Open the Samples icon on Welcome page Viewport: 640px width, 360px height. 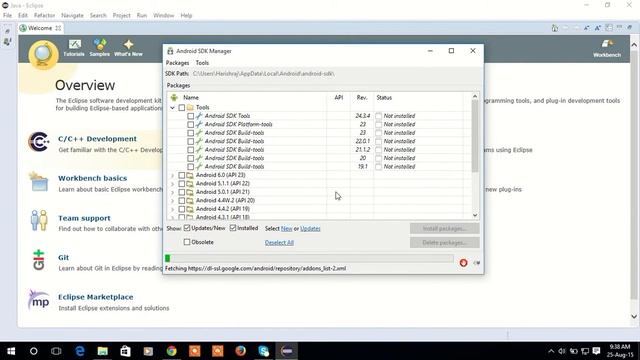coord(100,47)
